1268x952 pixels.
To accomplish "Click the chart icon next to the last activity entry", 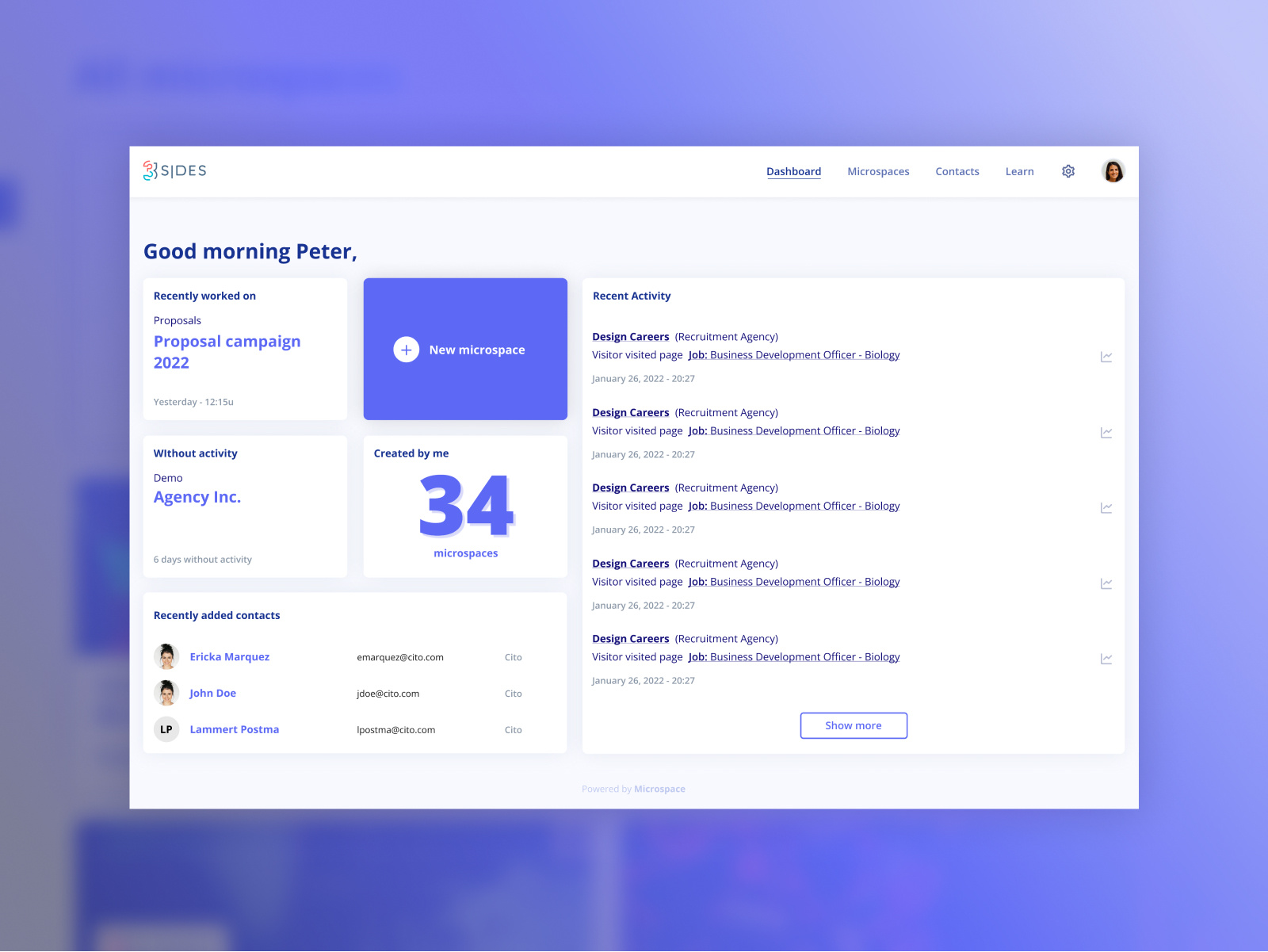I will click(x=1106, y=659).
